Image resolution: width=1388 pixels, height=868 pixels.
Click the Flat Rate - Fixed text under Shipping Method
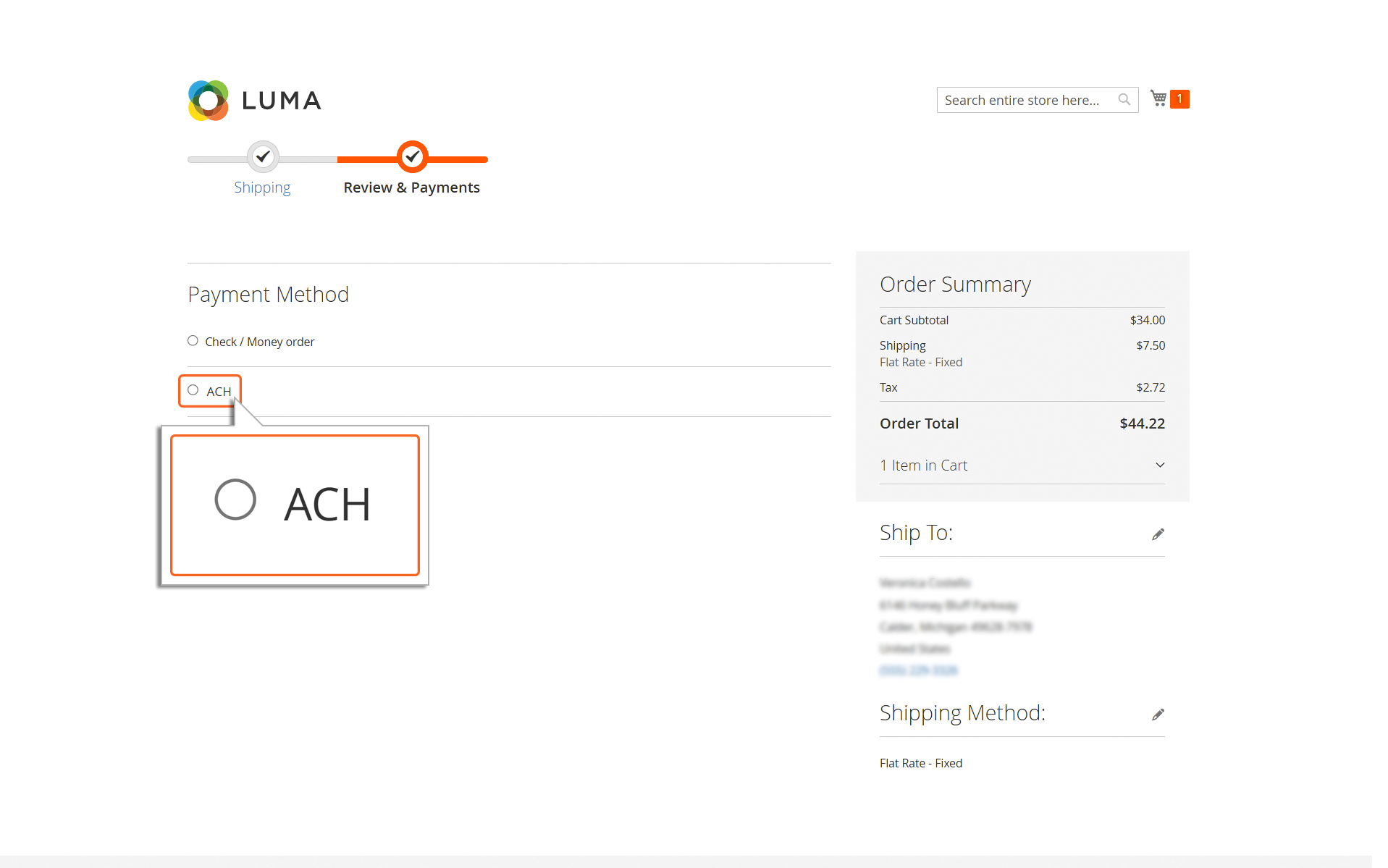[x=921, y=763]
